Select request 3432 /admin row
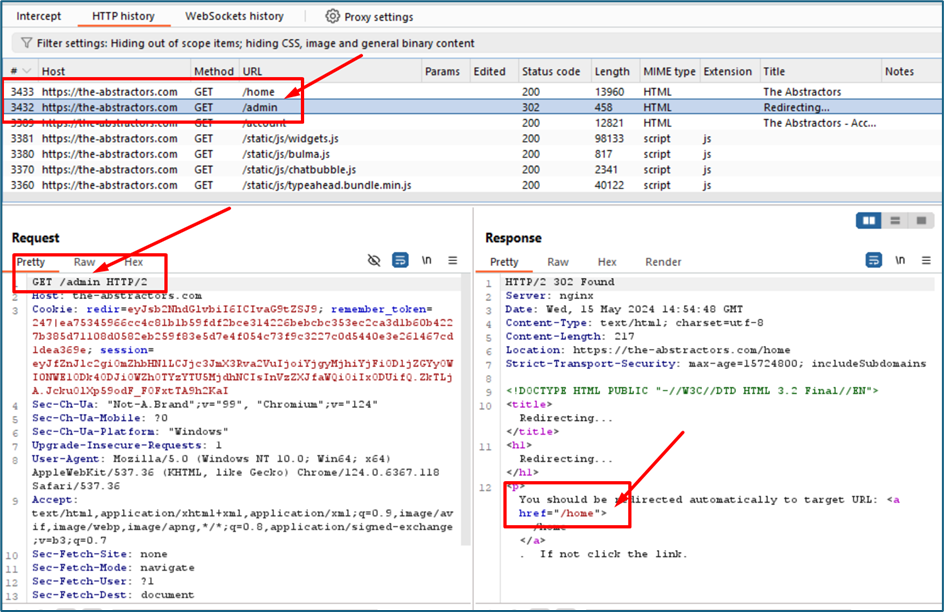This screenshot has width=944, height=612. [473, 107]
